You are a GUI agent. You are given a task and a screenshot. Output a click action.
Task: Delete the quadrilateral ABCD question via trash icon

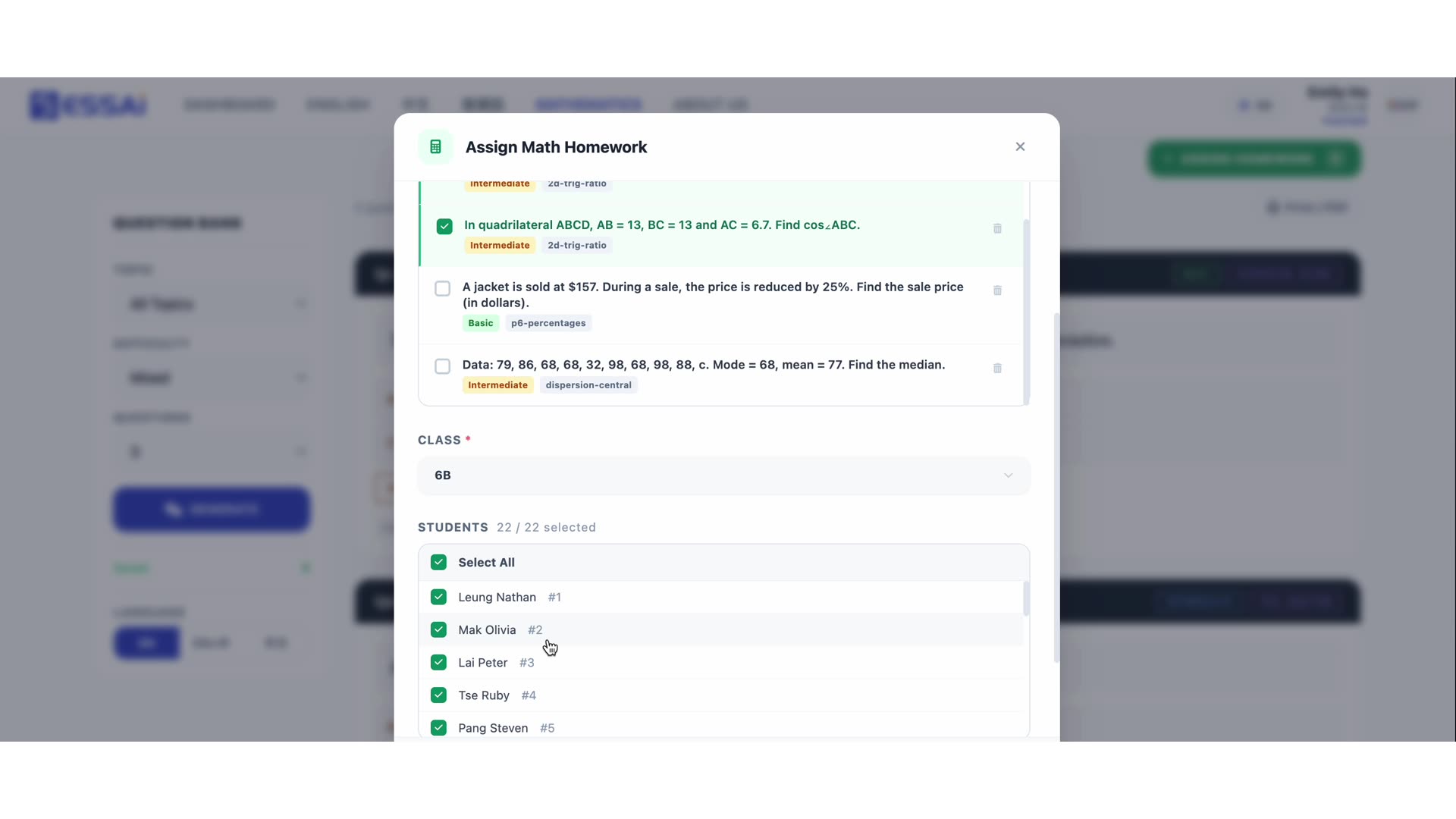point(997,228)
